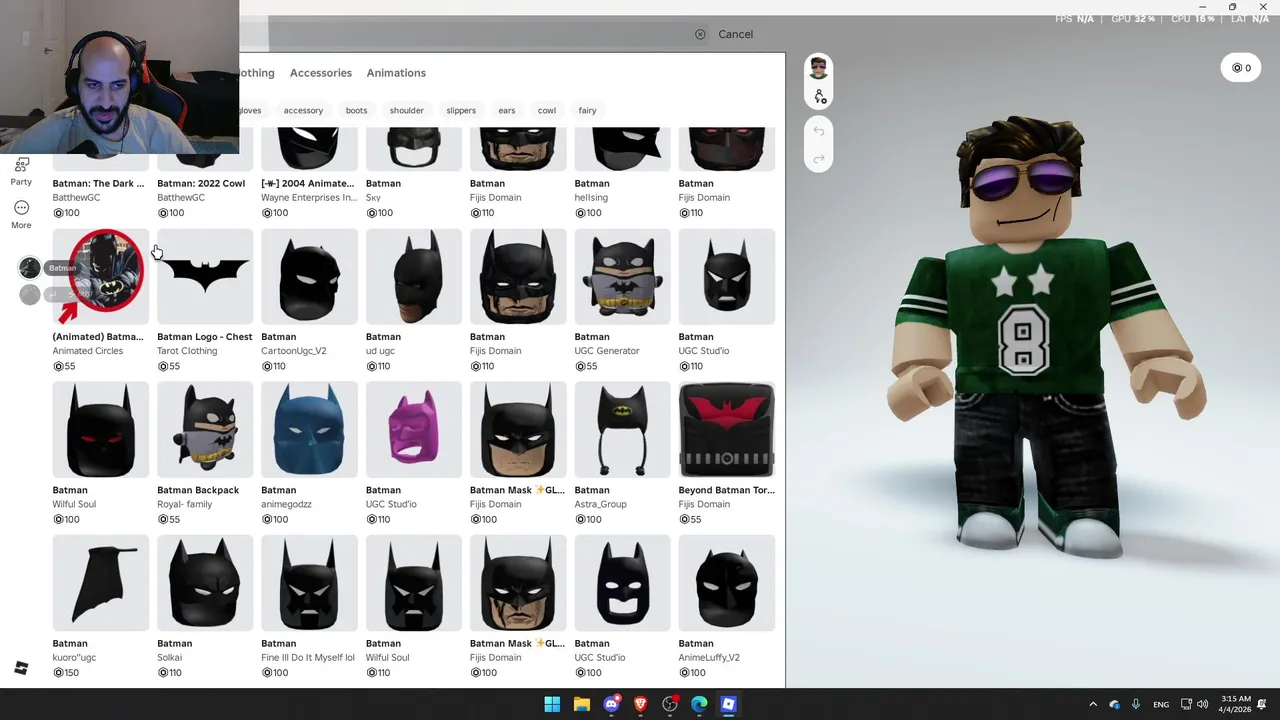This screenshot has height=720, width=1280.
Task: Select the fairy filter chip
Action: point(587,110)
